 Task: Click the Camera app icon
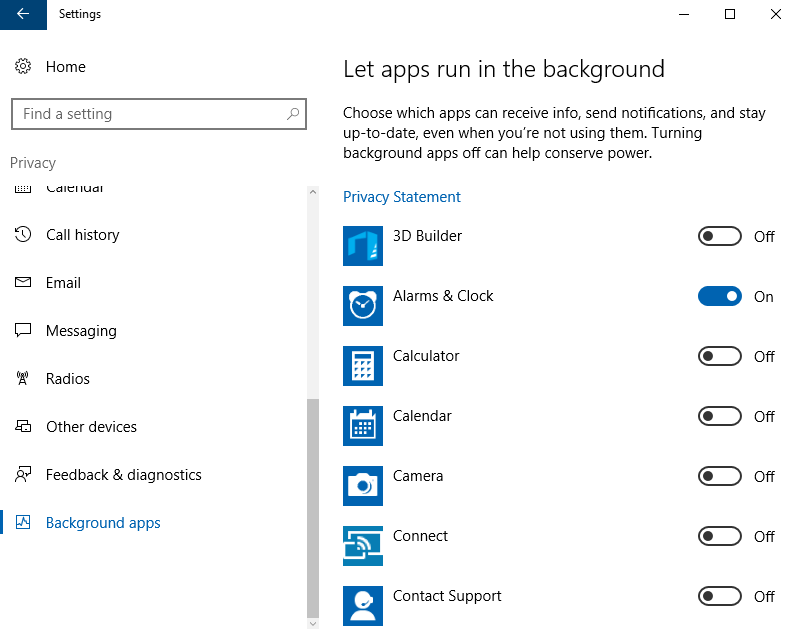click(363, 486)
